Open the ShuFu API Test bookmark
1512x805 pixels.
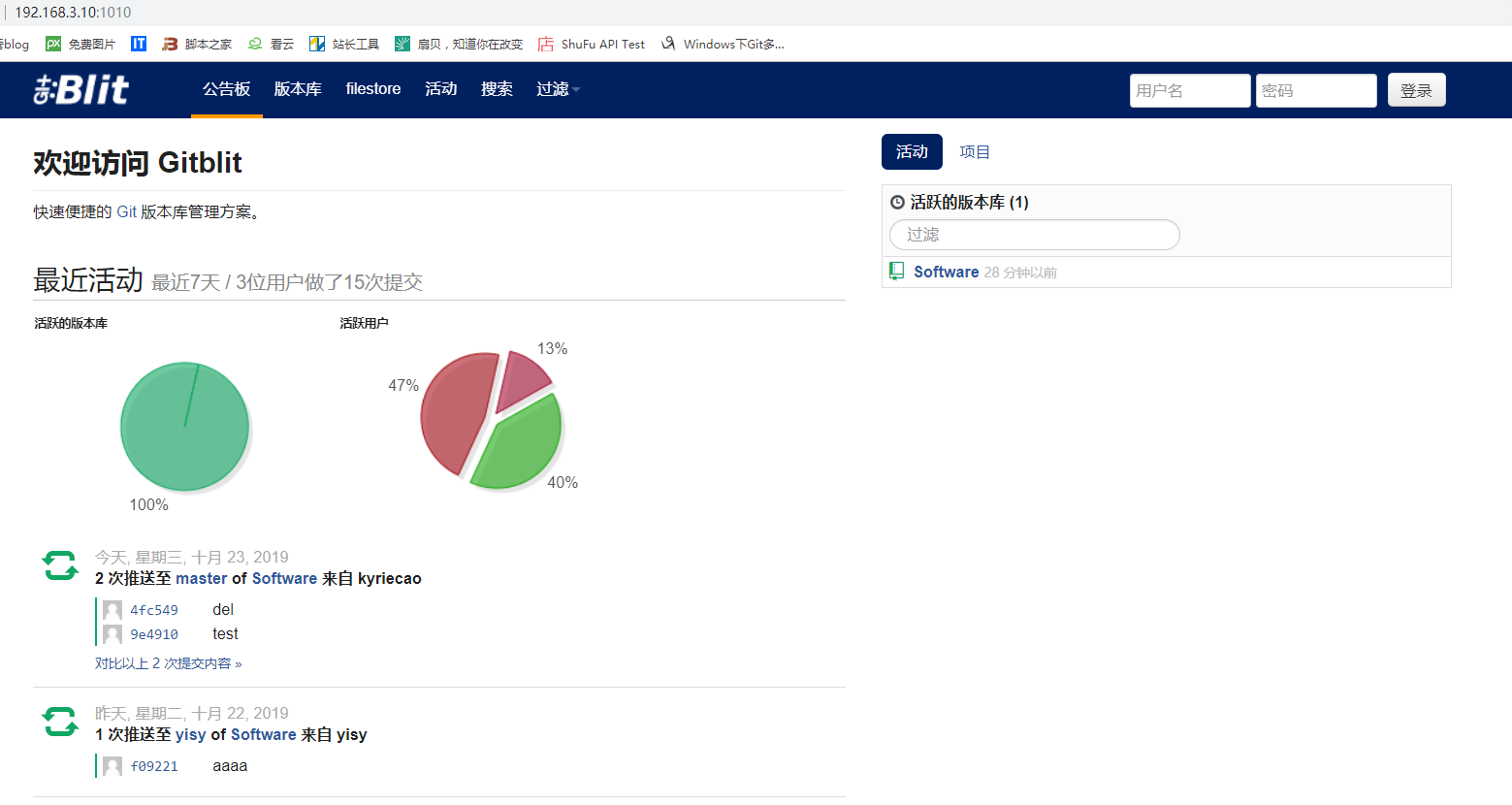[592, 44]
